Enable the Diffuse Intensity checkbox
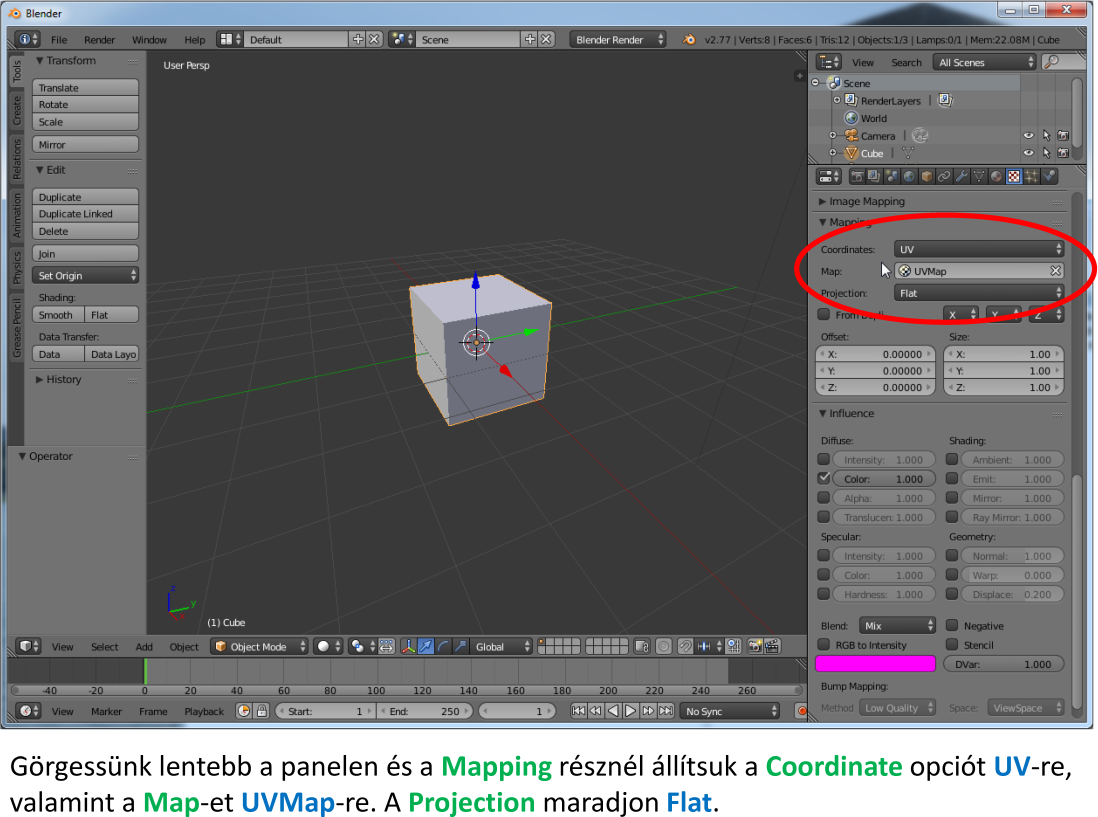1098x817 pixels. (x=824, y=459)
